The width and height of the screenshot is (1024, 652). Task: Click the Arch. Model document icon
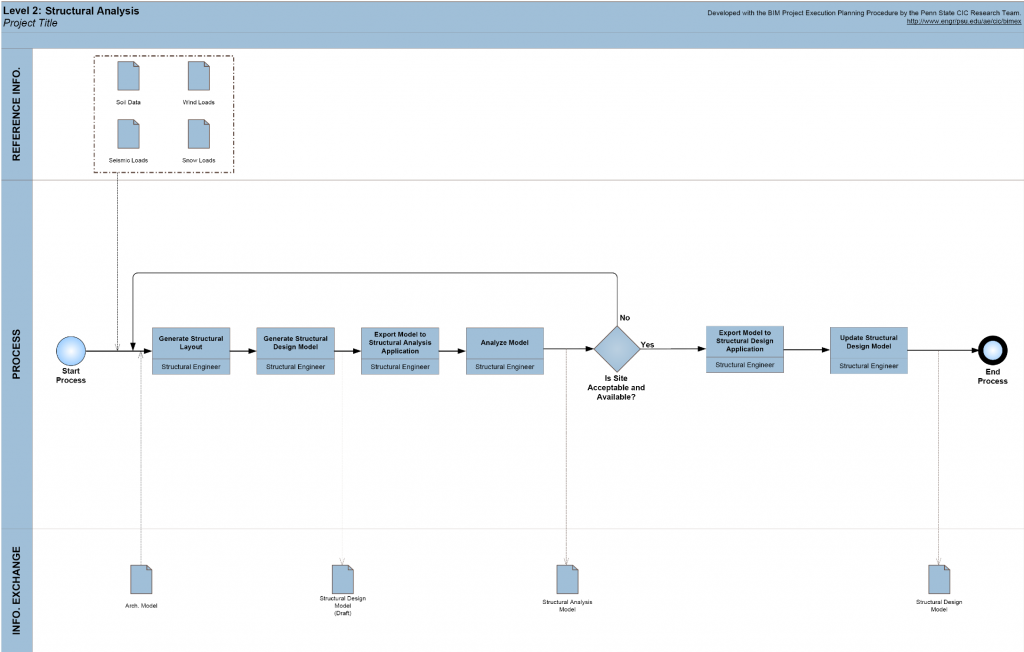(x=141, y=579)
